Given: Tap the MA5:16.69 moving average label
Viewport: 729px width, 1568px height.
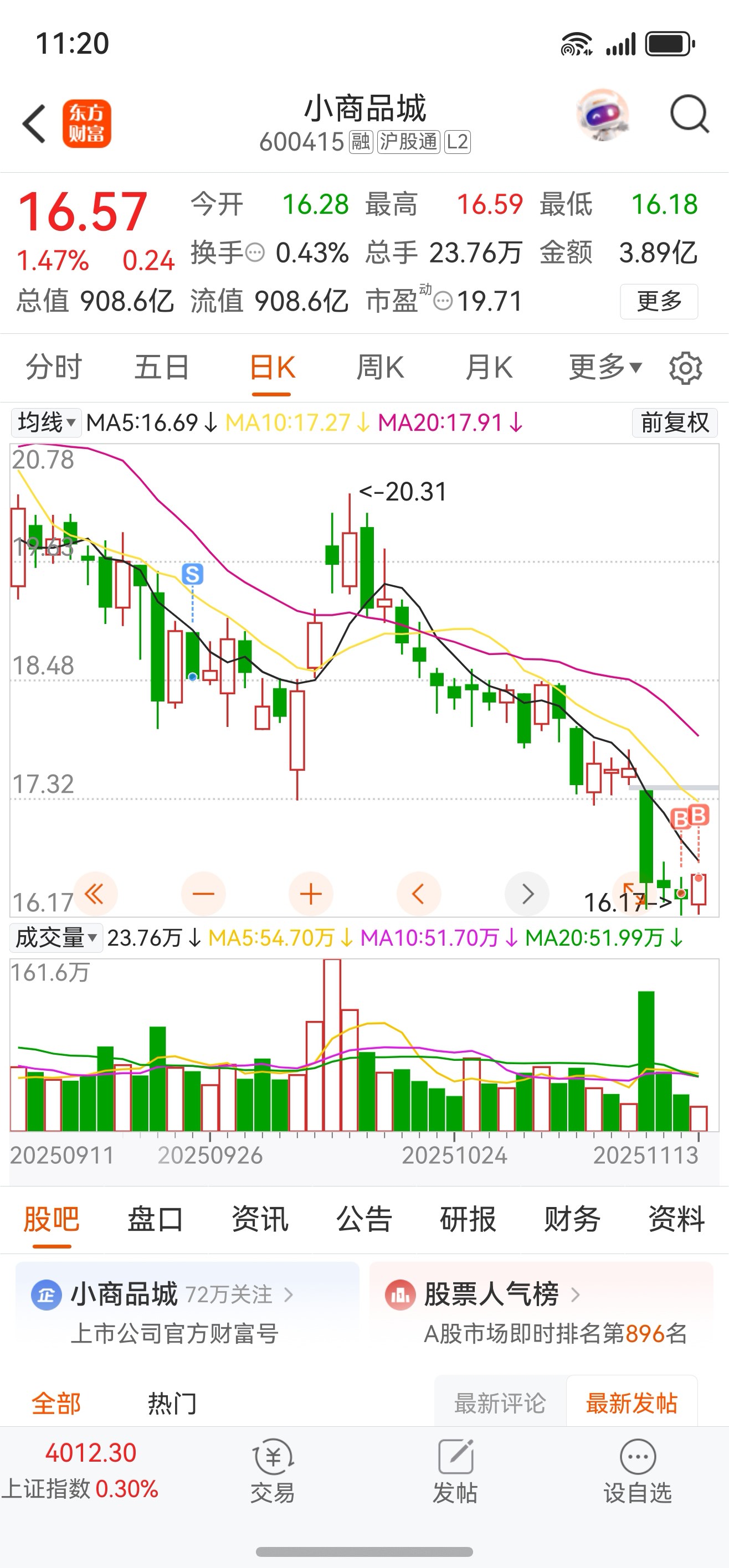Looking at the screenshot, I should click(x=152, y=422).
